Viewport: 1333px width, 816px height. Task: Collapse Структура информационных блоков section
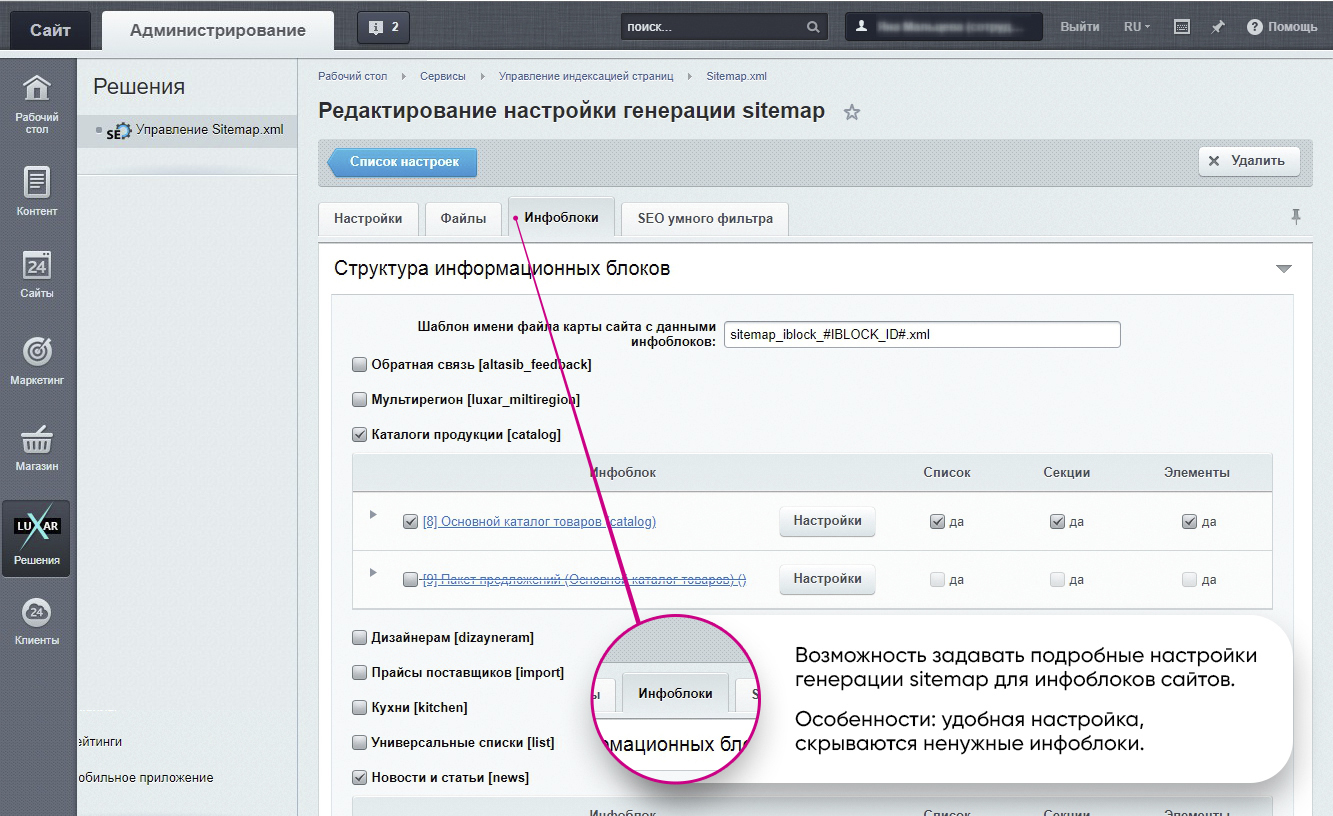coord(1284,269)
